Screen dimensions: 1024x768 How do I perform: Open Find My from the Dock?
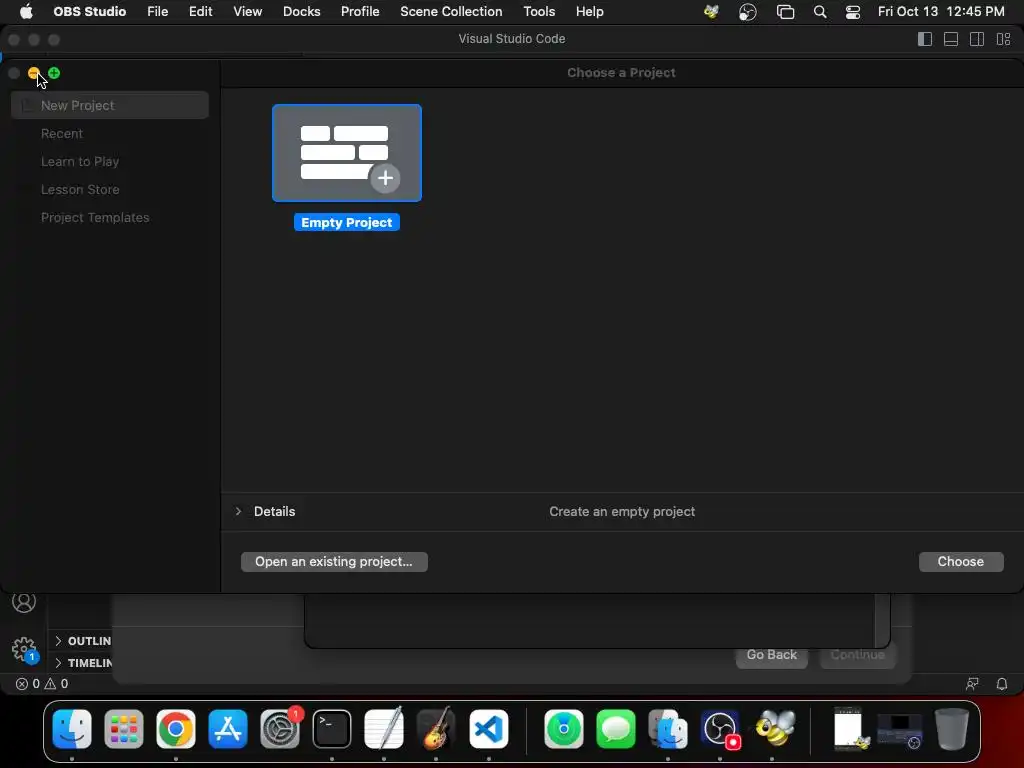564,729
